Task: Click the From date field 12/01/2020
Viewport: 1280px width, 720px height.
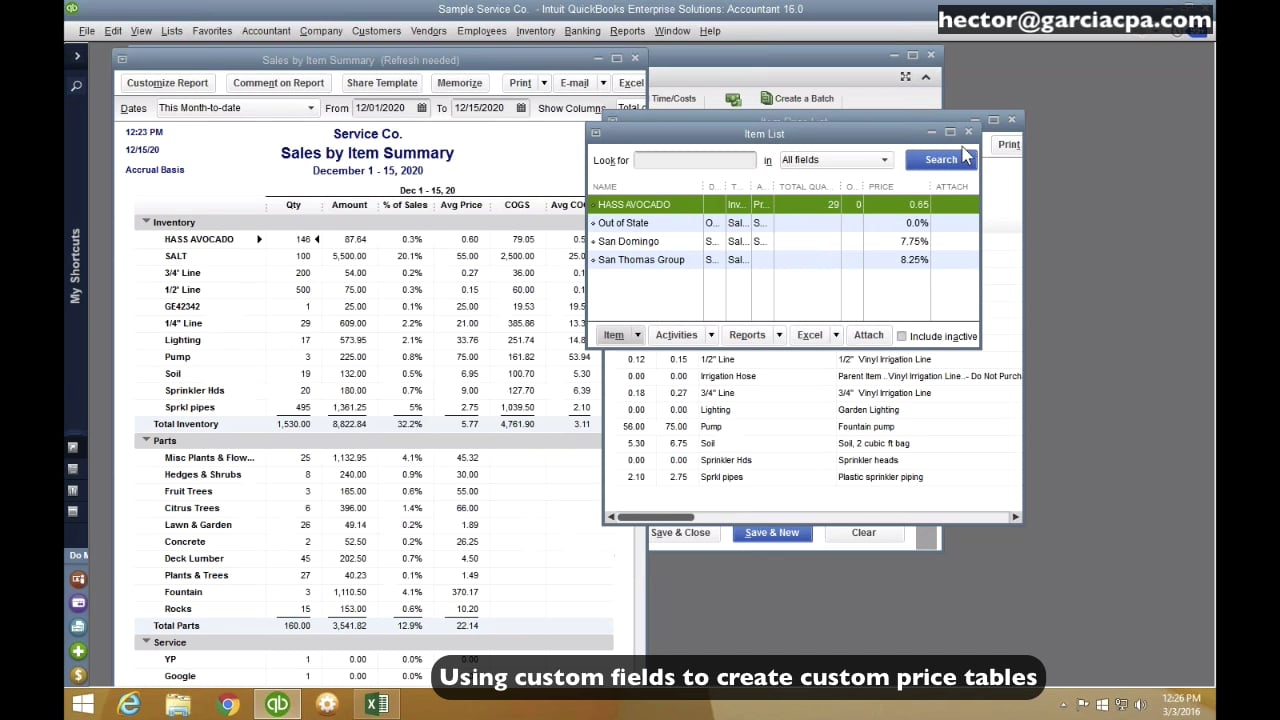Action: pyautogui.click(x=384, y=108)
